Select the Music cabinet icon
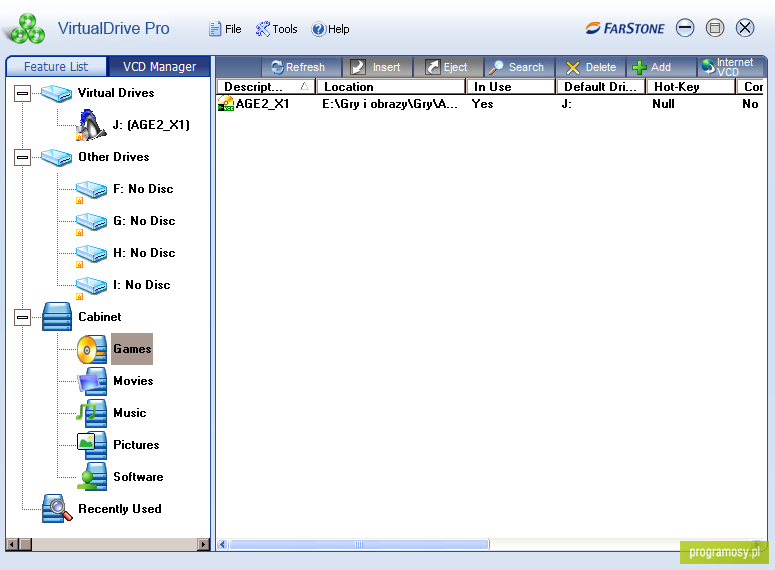This screenshot has width=775, height=570. pos(92,413)
